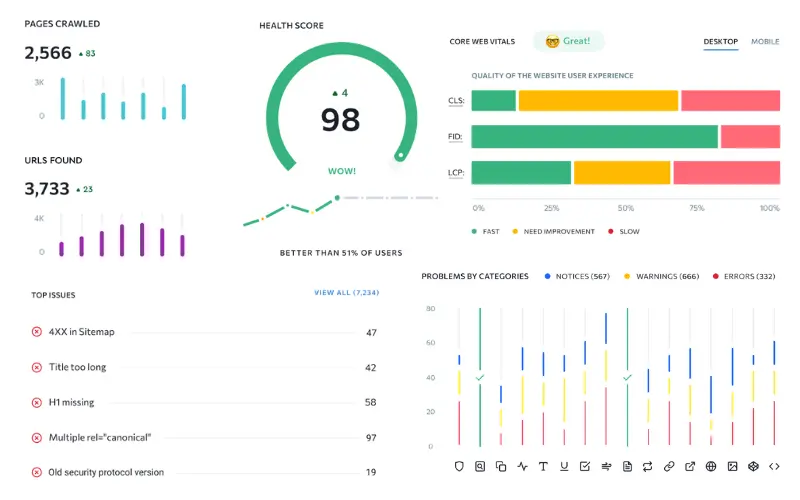Toggle the Slow legend item
Image resolution: width=800 pixels, height=500 pixels.
tap(623, 232)
